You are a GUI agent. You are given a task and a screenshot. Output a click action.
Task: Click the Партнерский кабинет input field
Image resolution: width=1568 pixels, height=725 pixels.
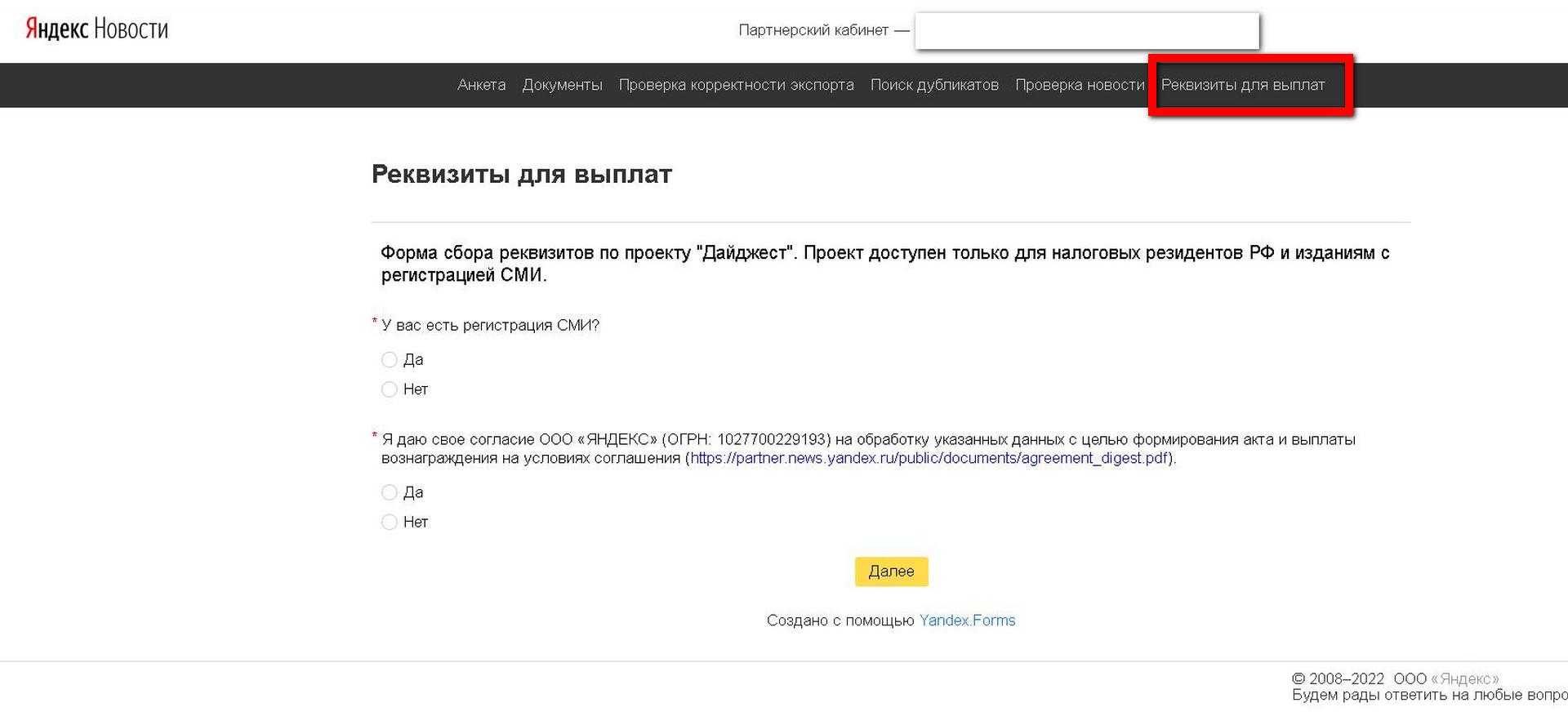pyautogui.click(x=1087, y=31)
